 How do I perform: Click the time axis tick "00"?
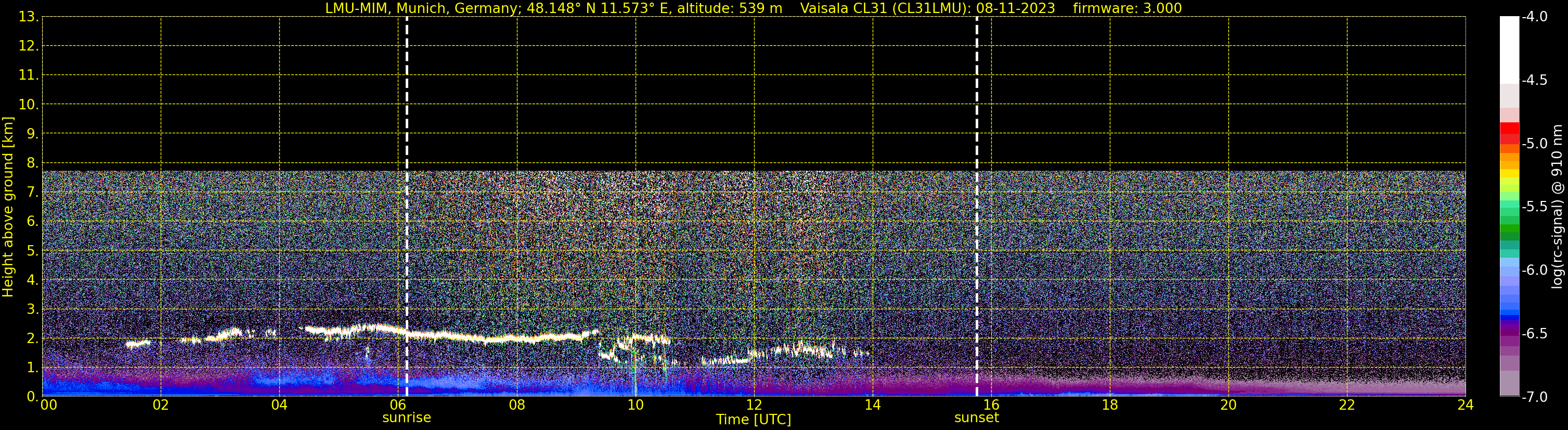(49, 405)
